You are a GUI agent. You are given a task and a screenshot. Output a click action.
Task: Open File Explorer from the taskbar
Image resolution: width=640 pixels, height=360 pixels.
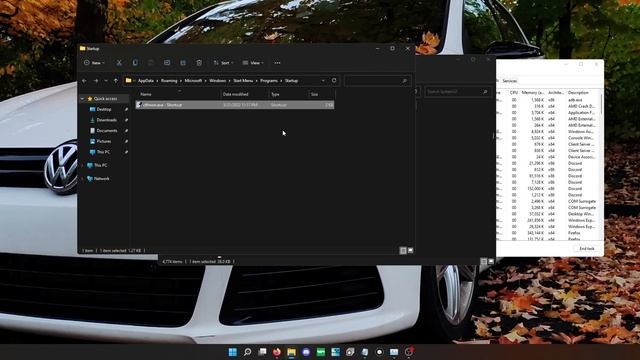(x=291, y=352)
